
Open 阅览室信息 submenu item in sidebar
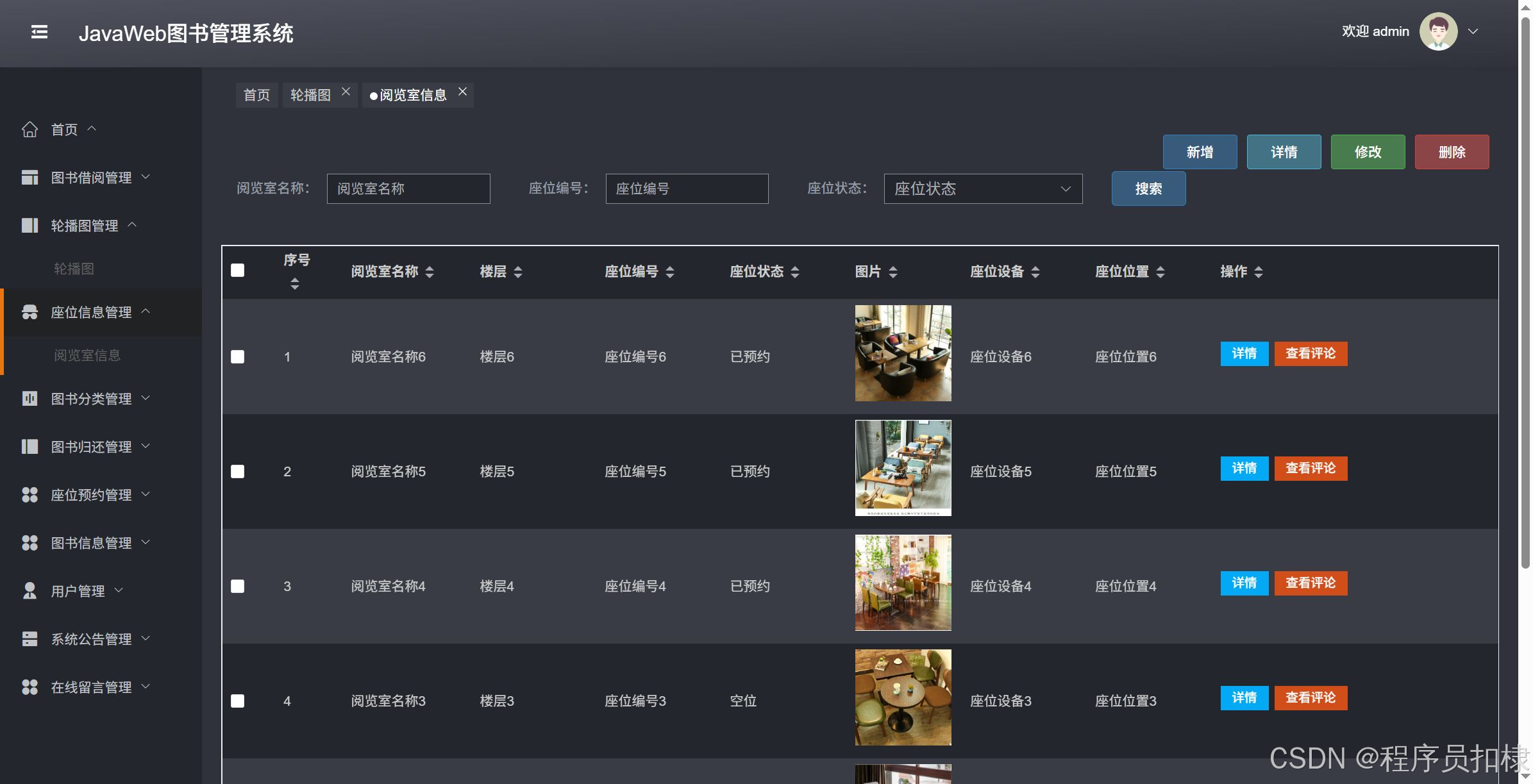click(87, 355)
